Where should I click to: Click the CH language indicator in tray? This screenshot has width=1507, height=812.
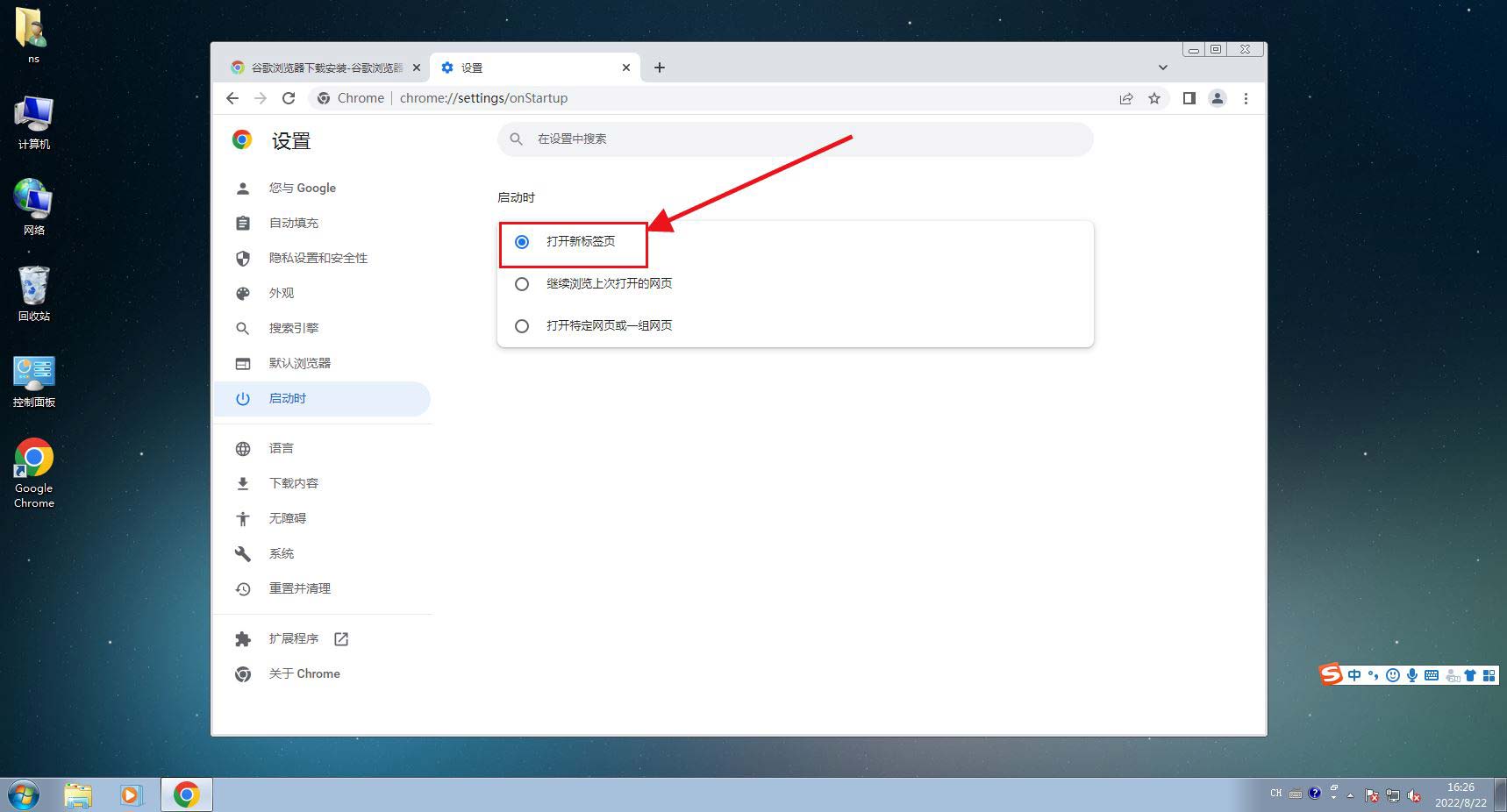pos(1276,793)
